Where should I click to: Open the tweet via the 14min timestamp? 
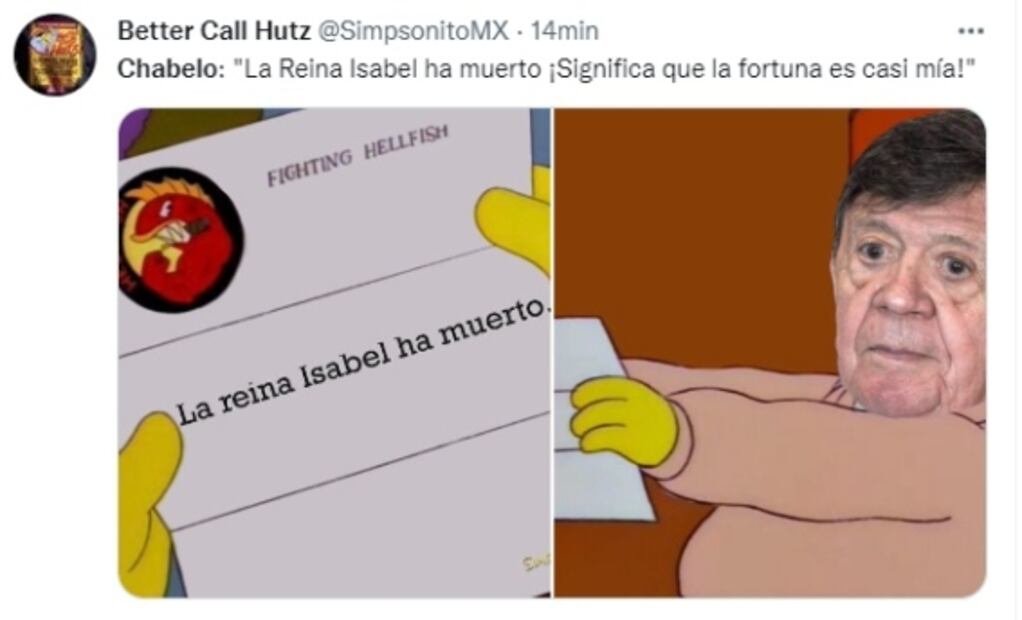click(564, 31)
